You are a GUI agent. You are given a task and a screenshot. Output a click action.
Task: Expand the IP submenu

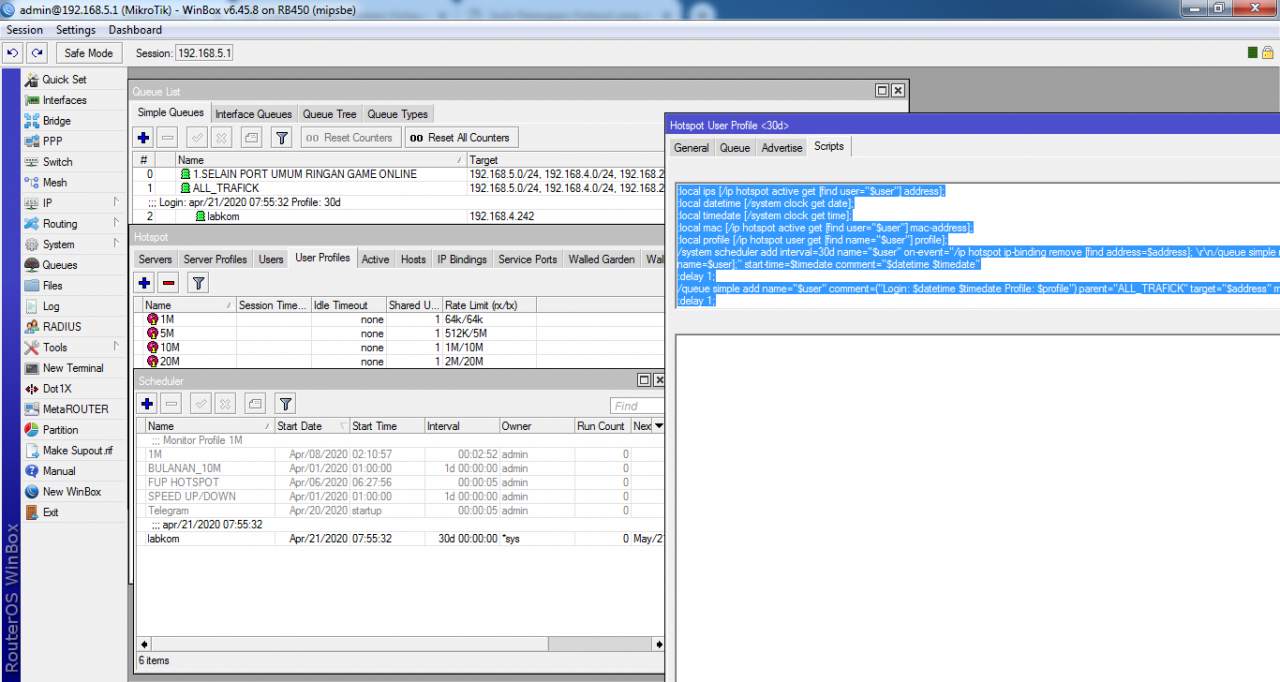[48, 203]
